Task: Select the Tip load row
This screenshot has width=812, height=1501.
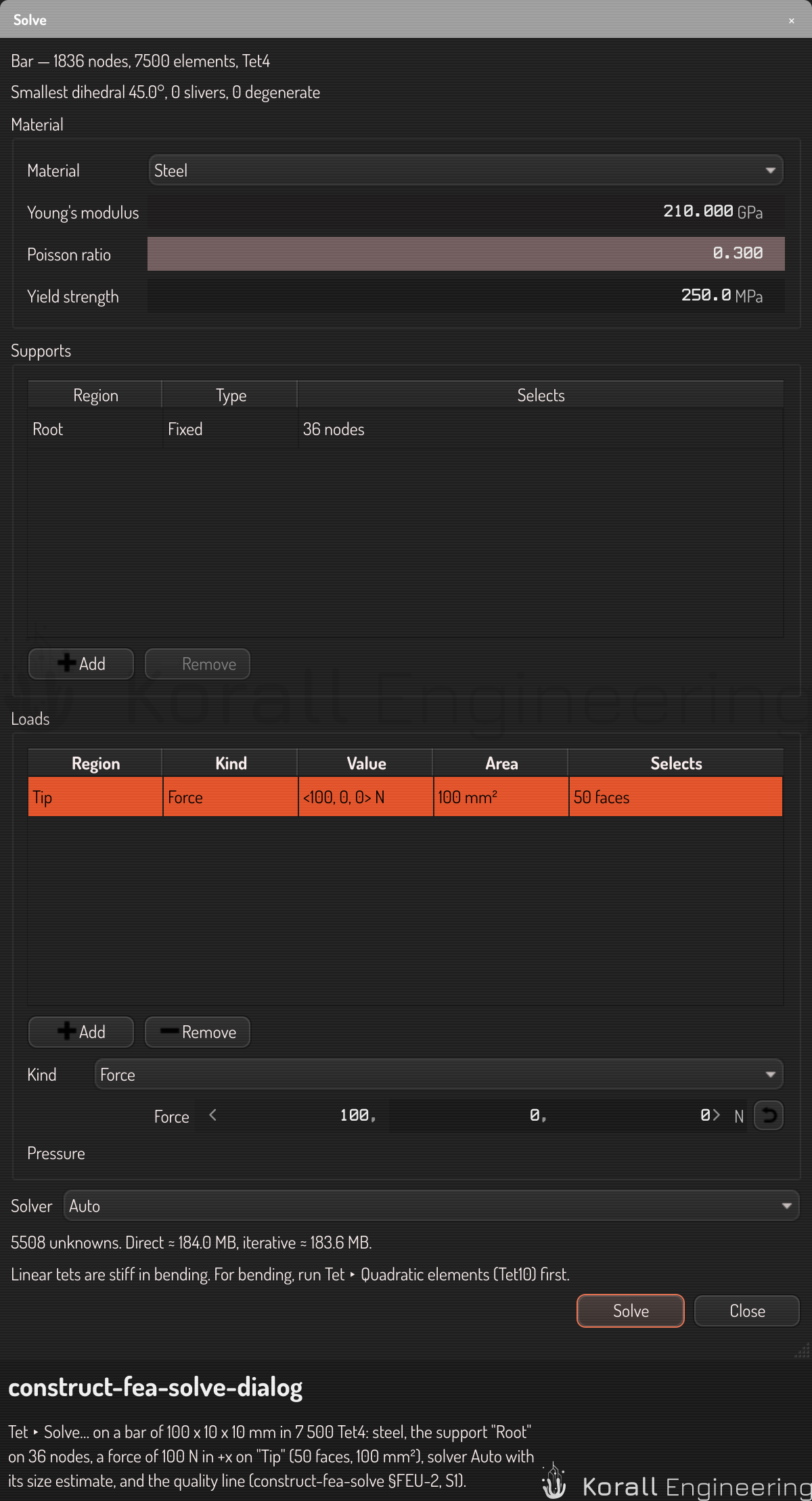Action: 405,797
